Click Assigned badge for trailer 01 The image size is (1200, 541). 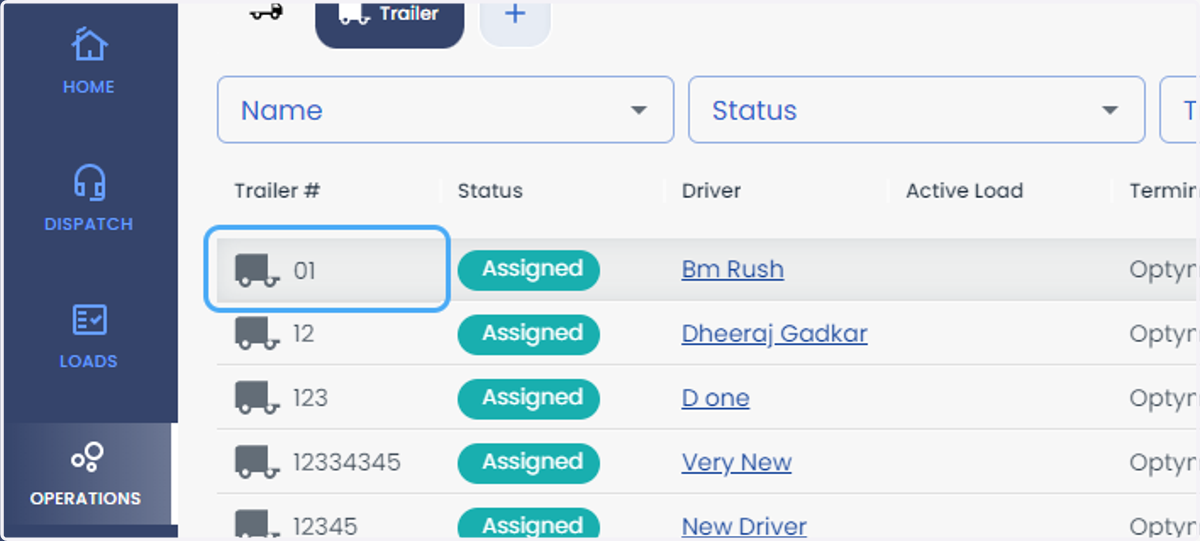tap(529, 270)
